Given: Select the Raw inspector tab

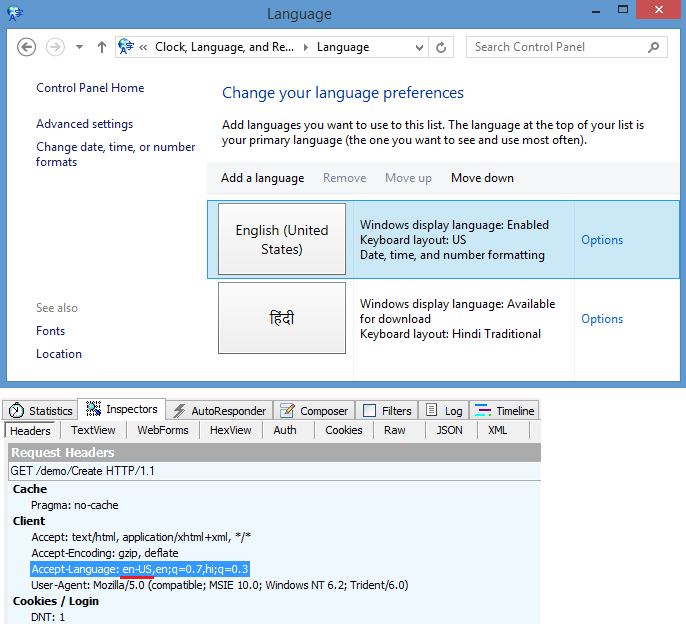Looking at the screenshot, I should tap(395, 430).
